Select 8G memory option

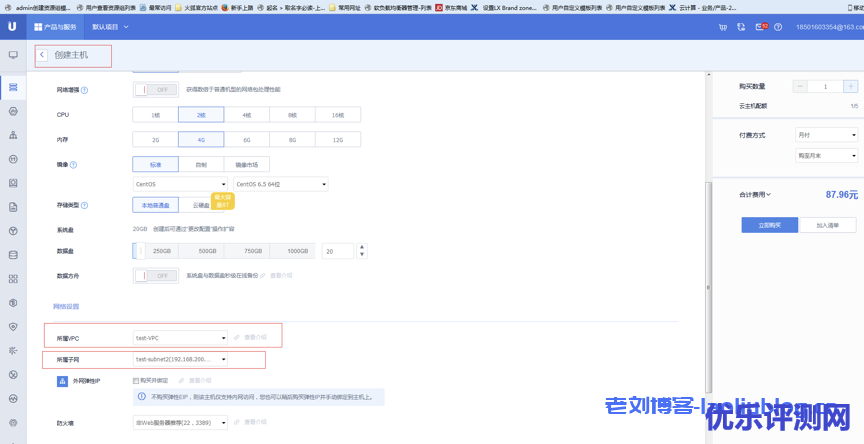[293, 139]
